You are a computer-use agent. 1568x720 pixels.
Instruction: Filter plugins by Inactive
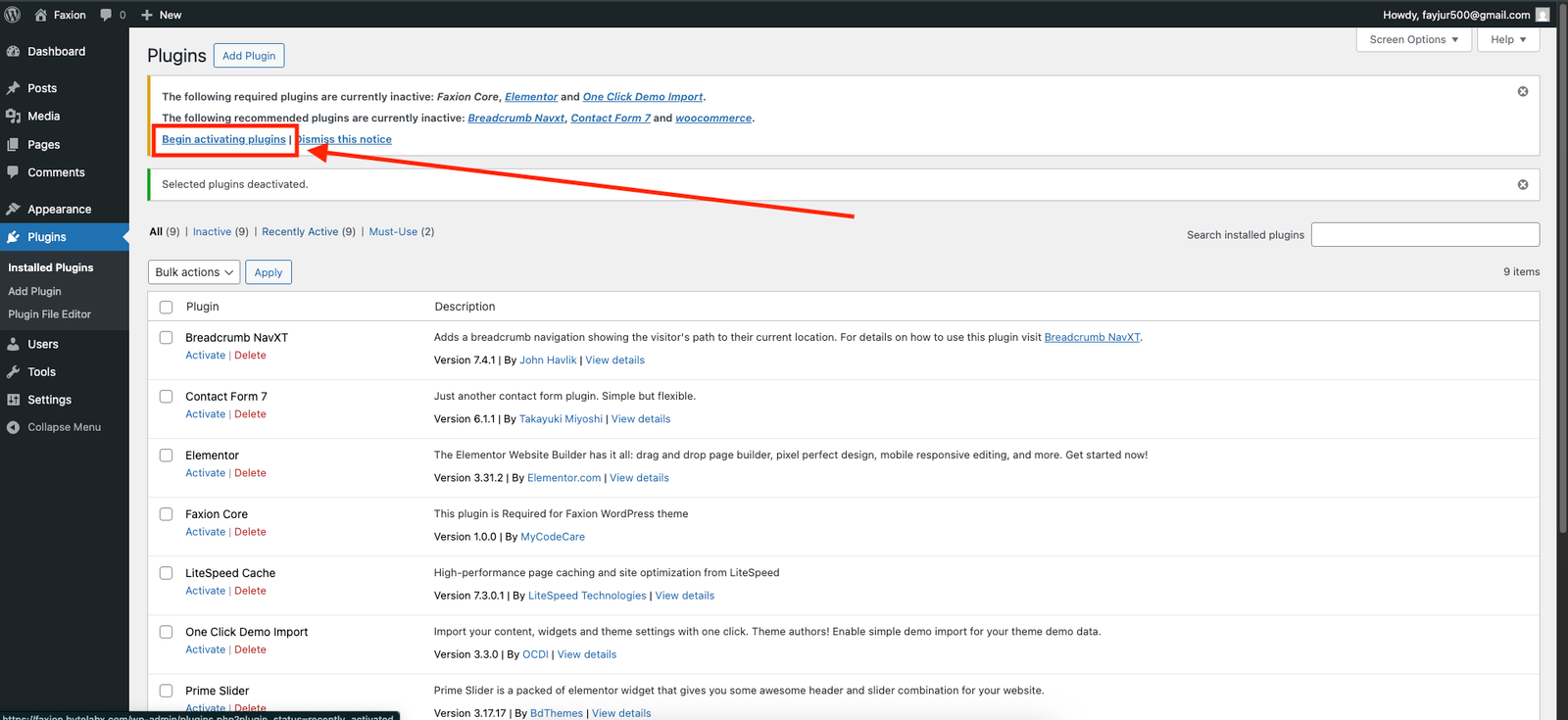coord(212,232)
